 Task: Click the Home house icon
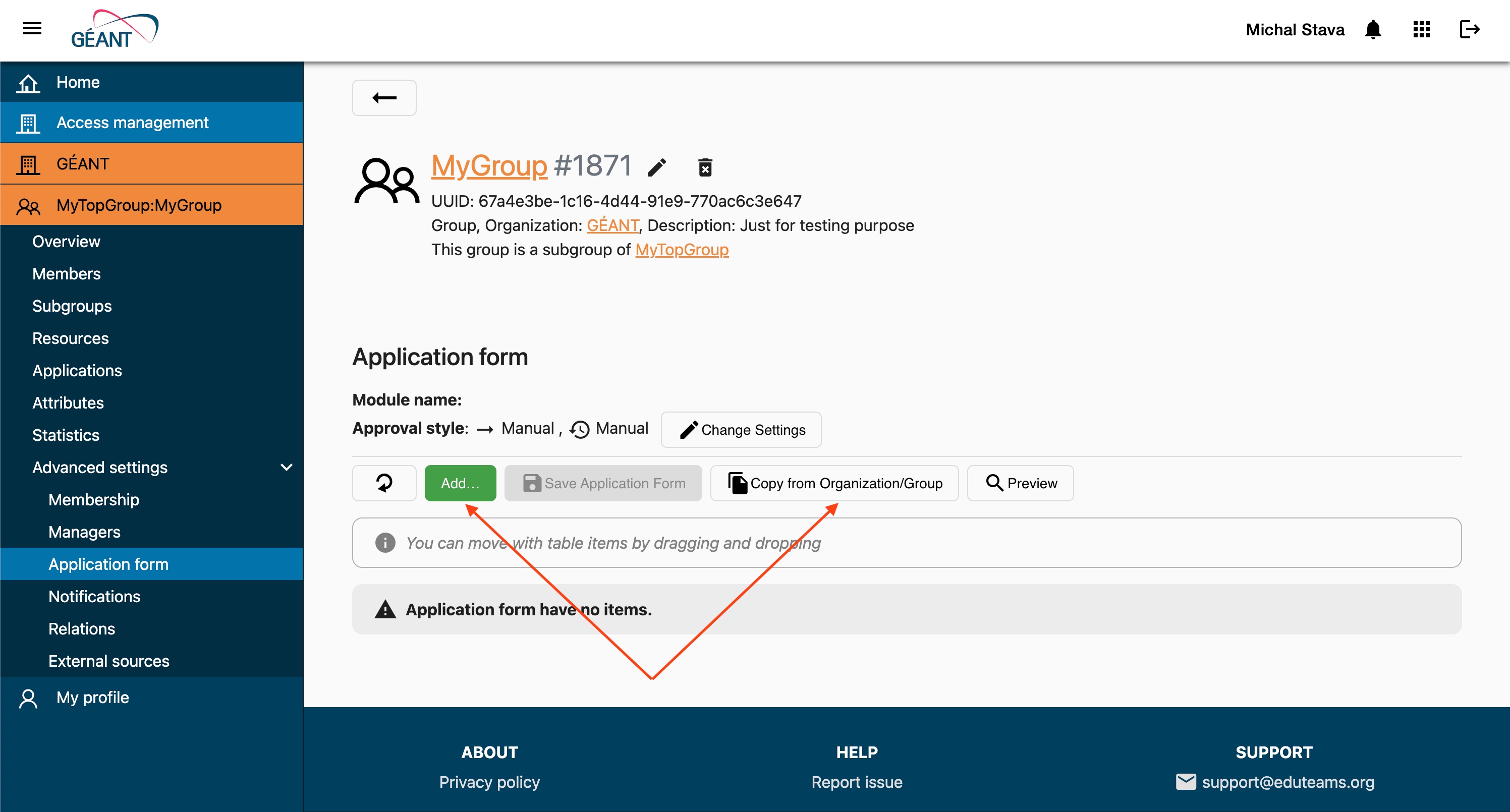point(28,83)
